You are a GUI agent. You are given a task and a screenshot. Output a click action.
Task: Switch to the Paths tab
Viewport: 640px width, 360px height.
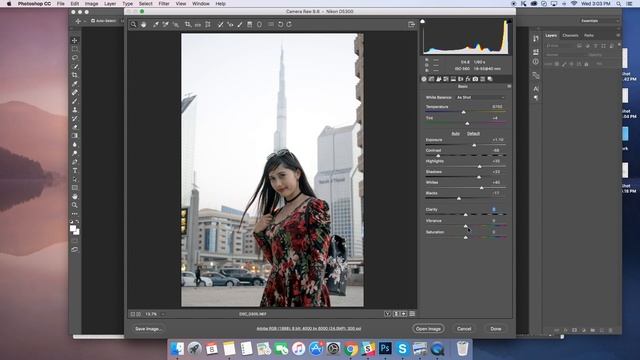point(589,36)
